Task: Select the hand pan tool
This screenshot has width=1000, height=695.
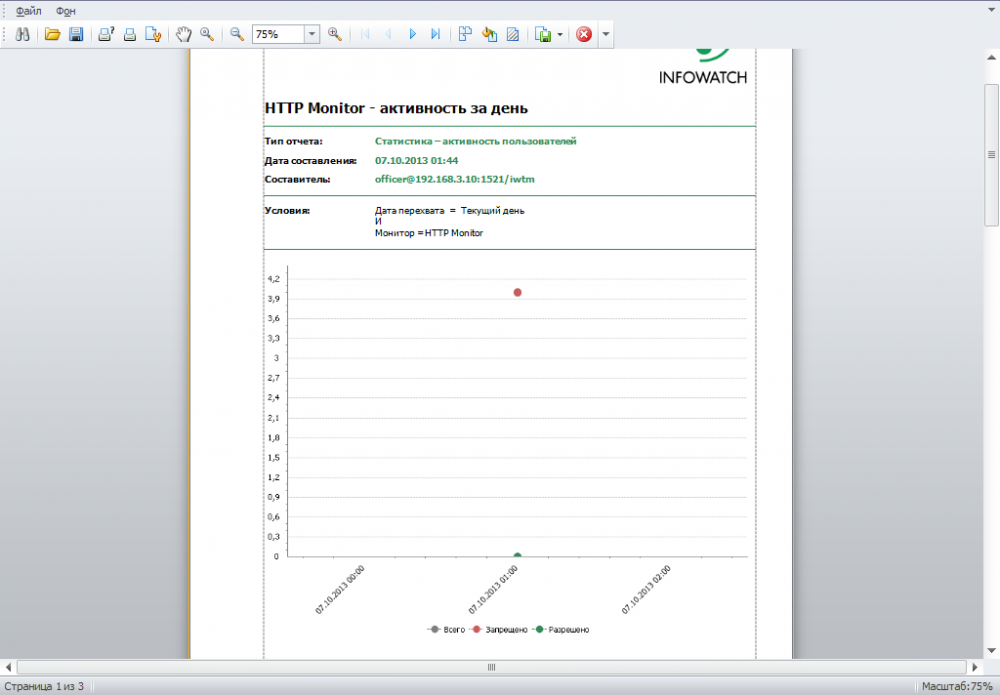Action: 184,34
